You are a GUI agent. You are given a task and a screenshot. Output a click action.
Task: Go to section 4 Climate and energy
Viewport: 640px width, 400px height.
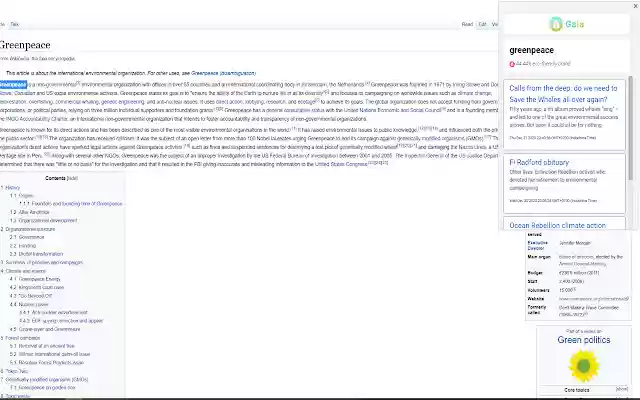click(23, 271)
